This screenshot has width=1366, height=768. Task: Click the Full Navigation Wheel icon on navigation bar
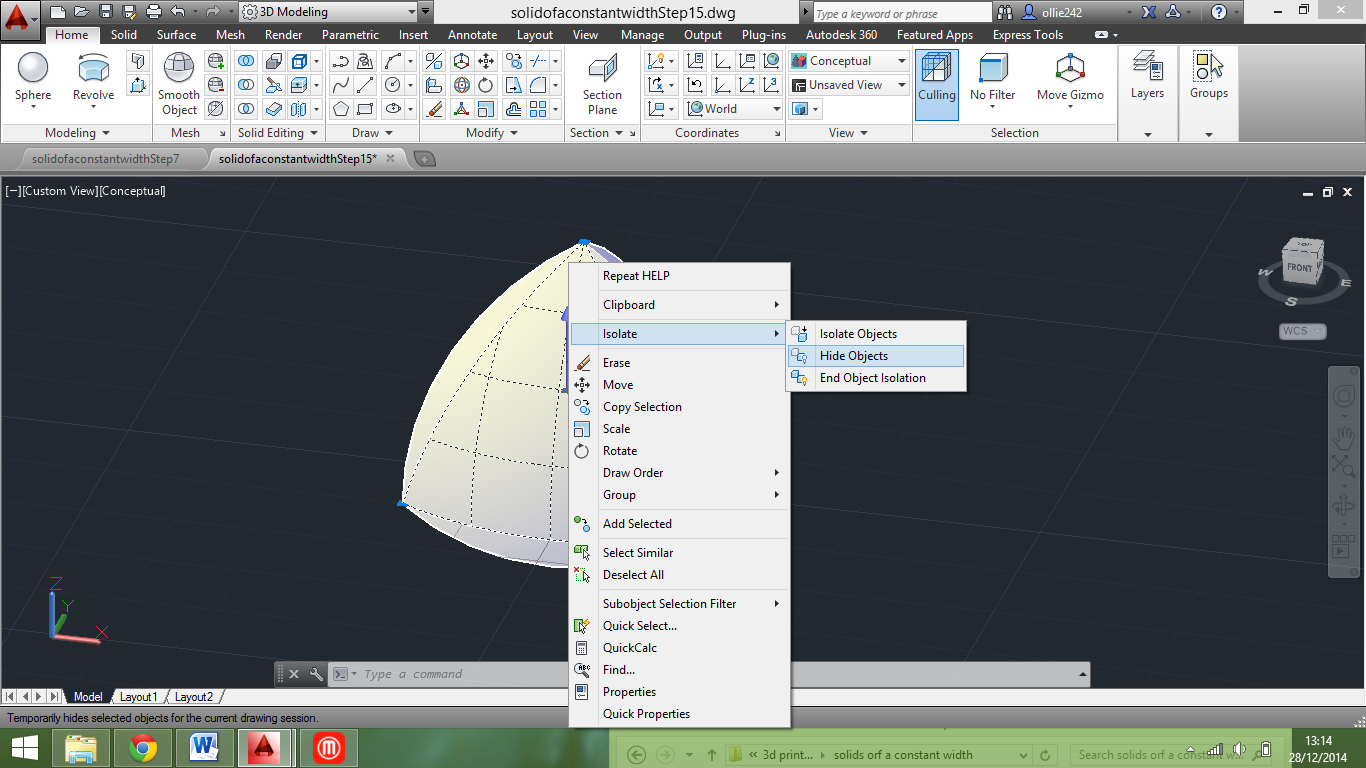point(1342,396)
